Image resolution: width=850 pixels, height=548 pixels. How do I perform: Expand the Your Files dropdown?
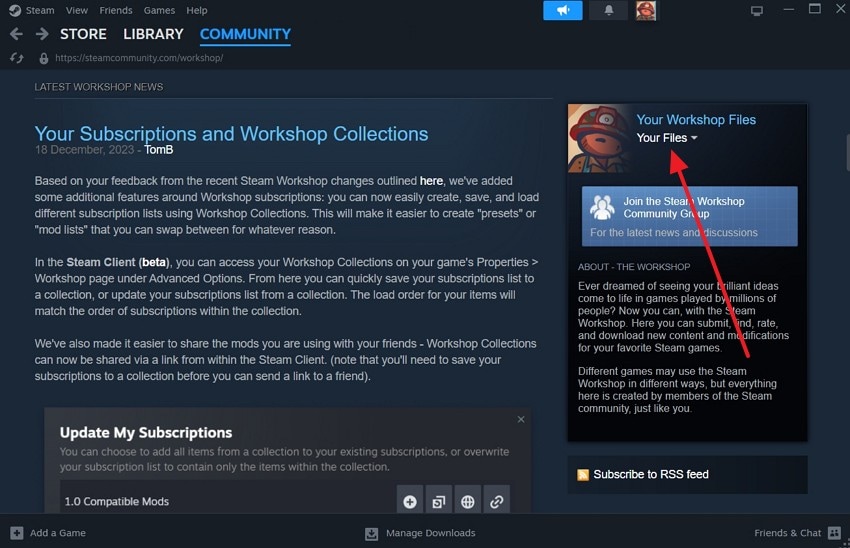click(x=667, y=138)
